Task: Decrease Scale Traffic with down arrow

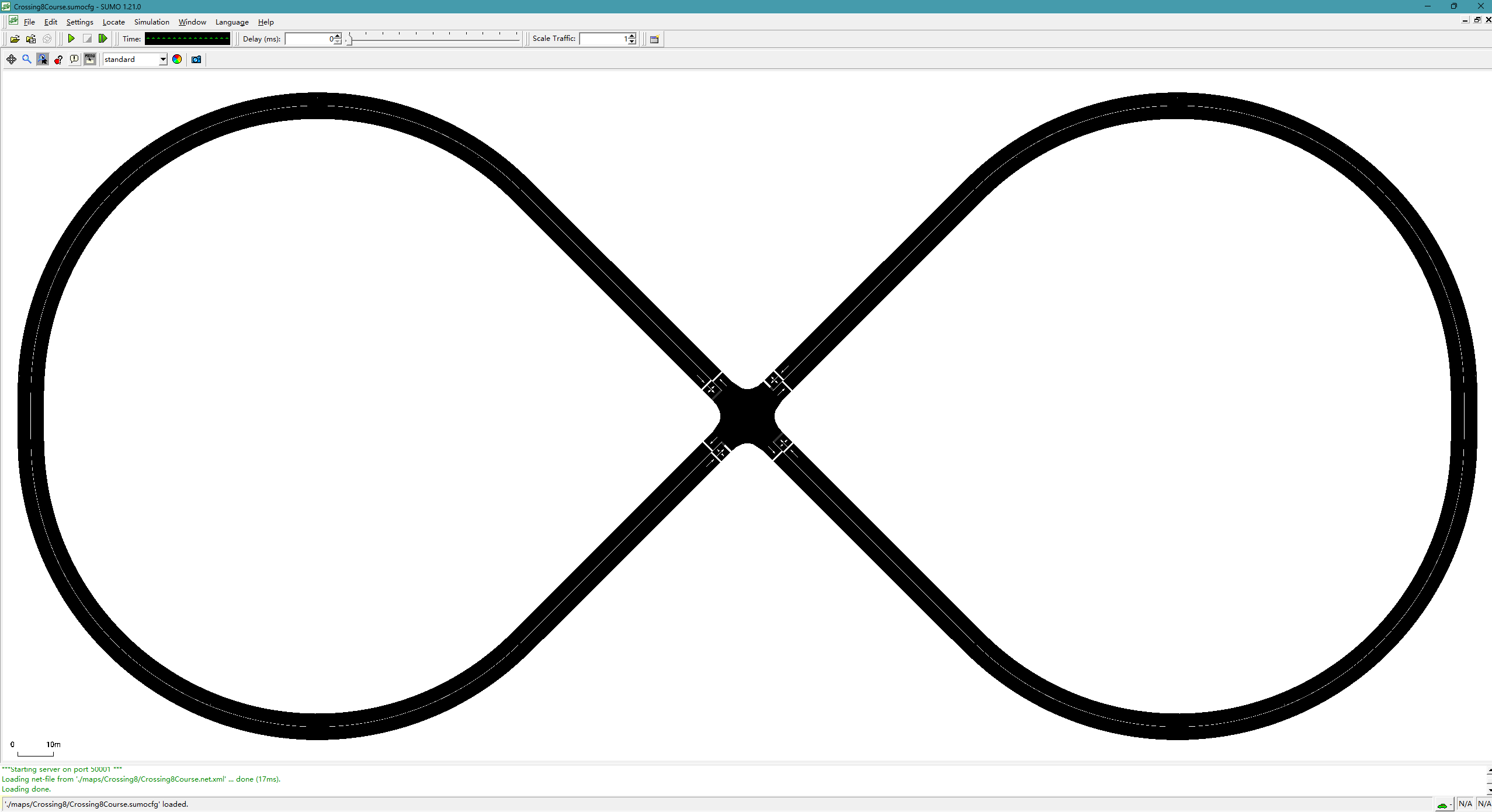Action: (632, 41)
